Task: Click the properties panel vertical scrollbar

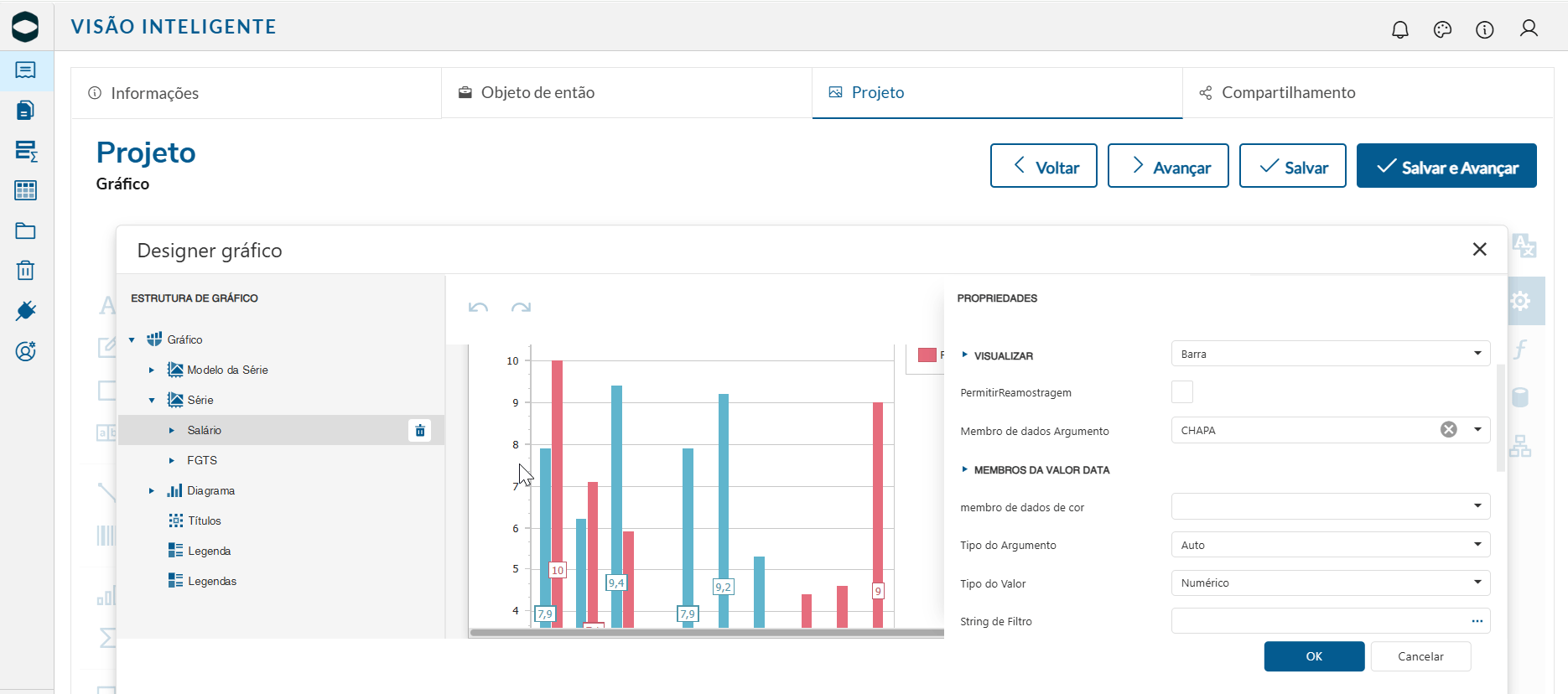Action: click(1501, 417)
